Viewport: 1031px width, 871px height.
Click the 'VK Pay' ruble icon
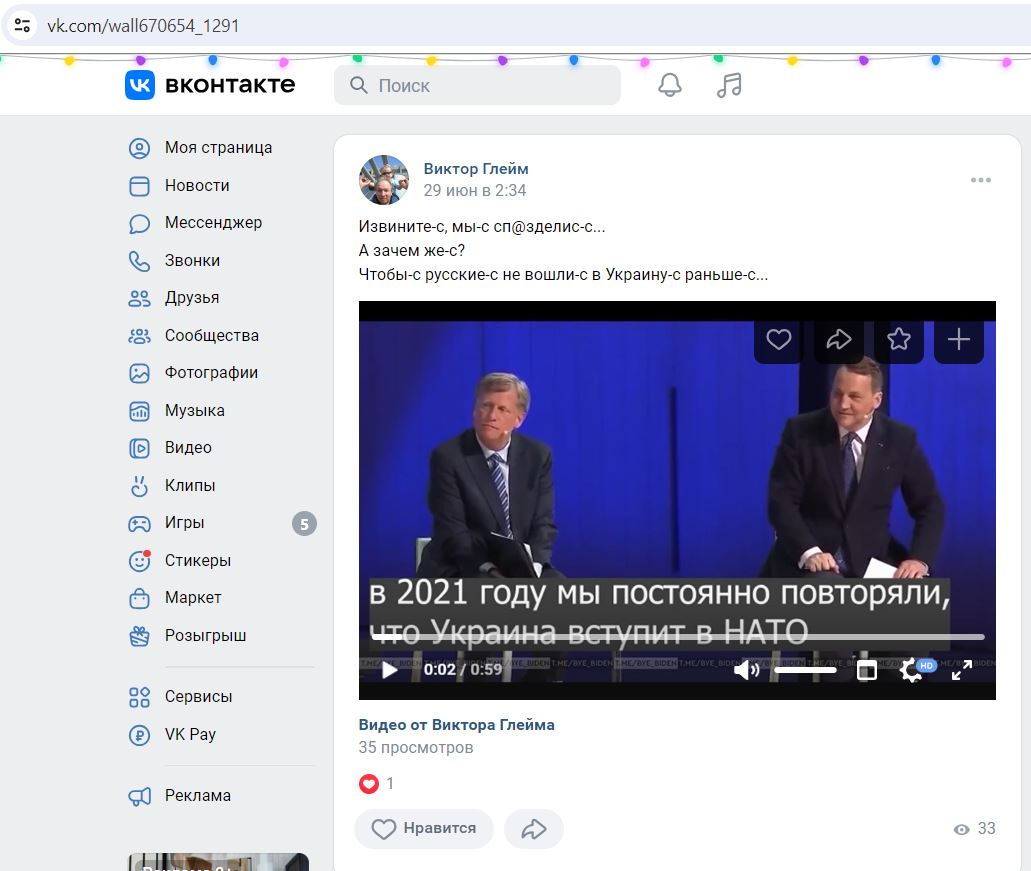[x=139, y=734]
